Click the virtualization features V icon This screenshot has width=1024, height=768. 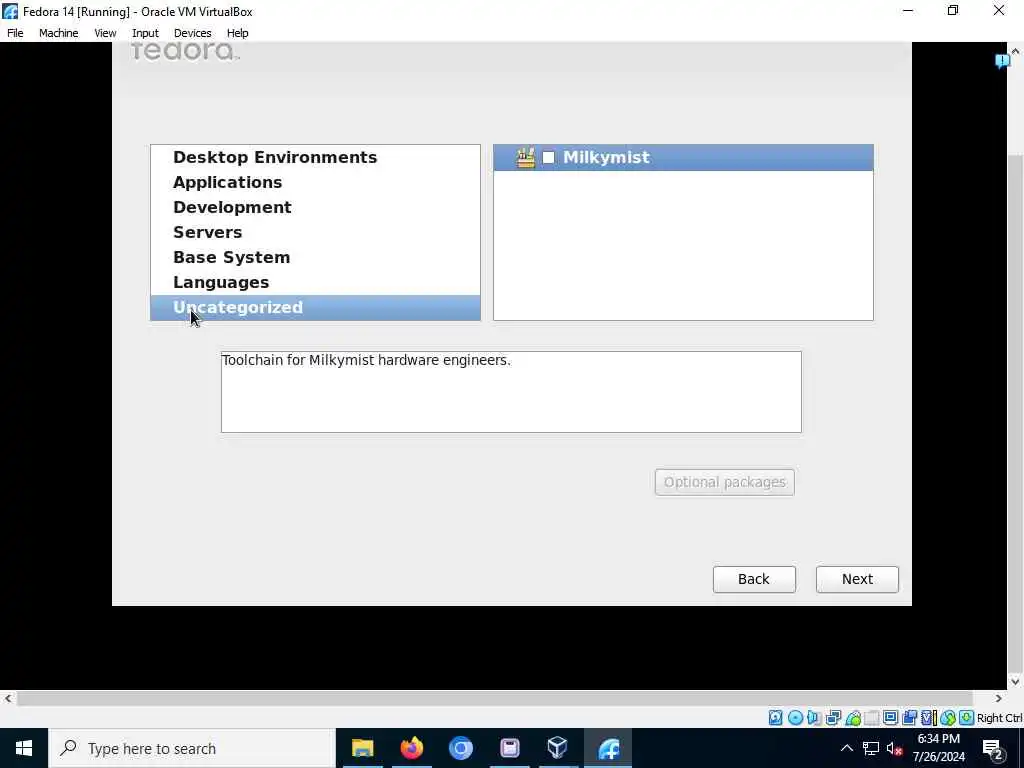928,718
